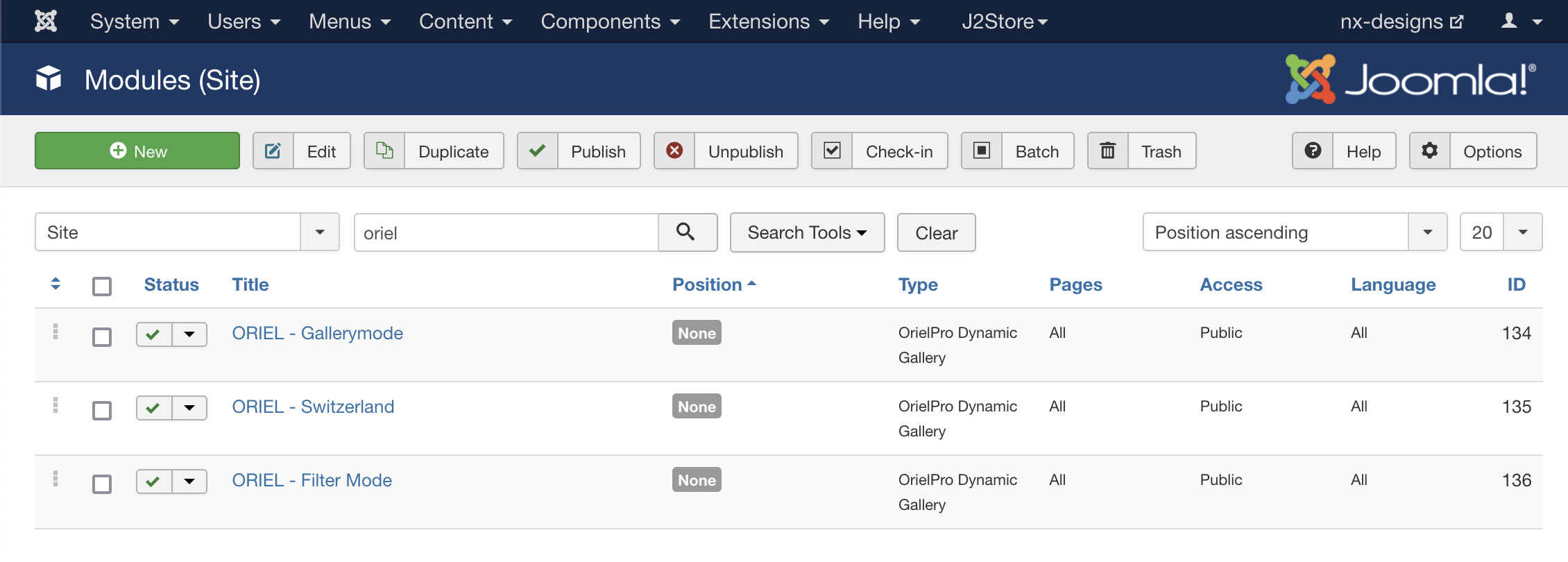Image resolution: width=1568 pixels, height=562 pixels.
Task: Click the green New button
Action: 137,151
